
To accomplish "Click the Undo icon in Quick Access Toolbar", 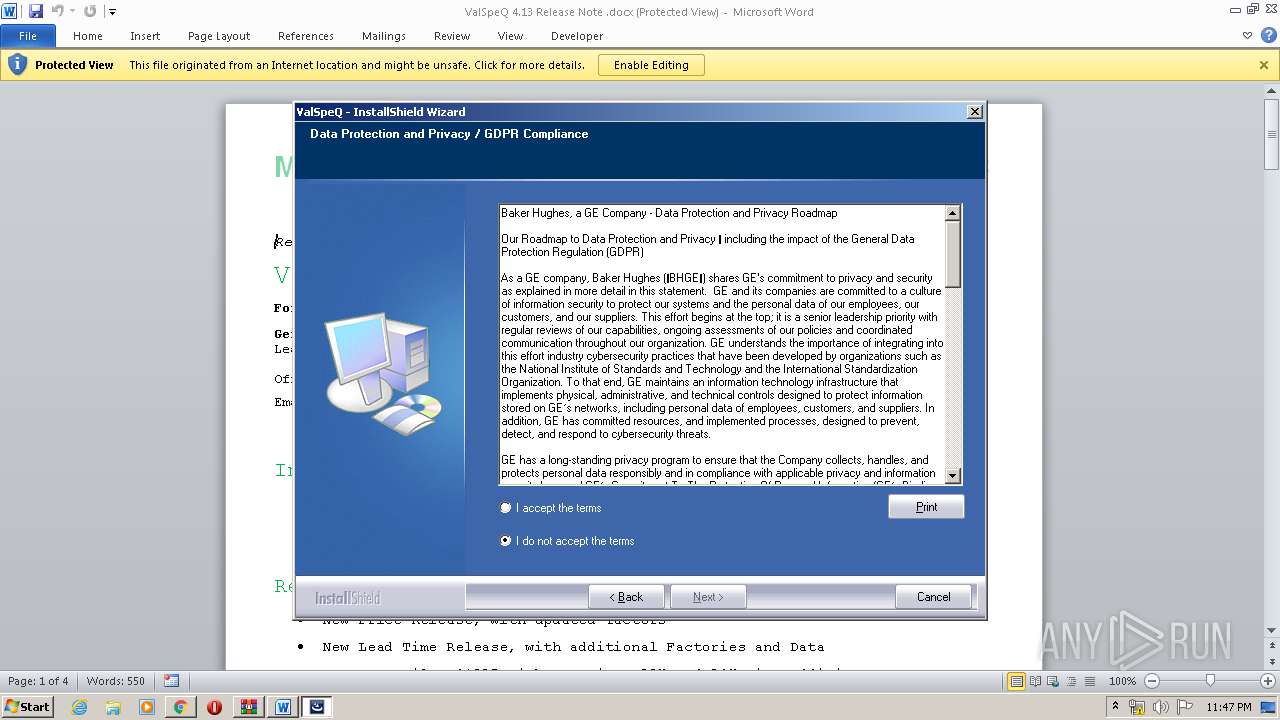I will tap(58, 11).
